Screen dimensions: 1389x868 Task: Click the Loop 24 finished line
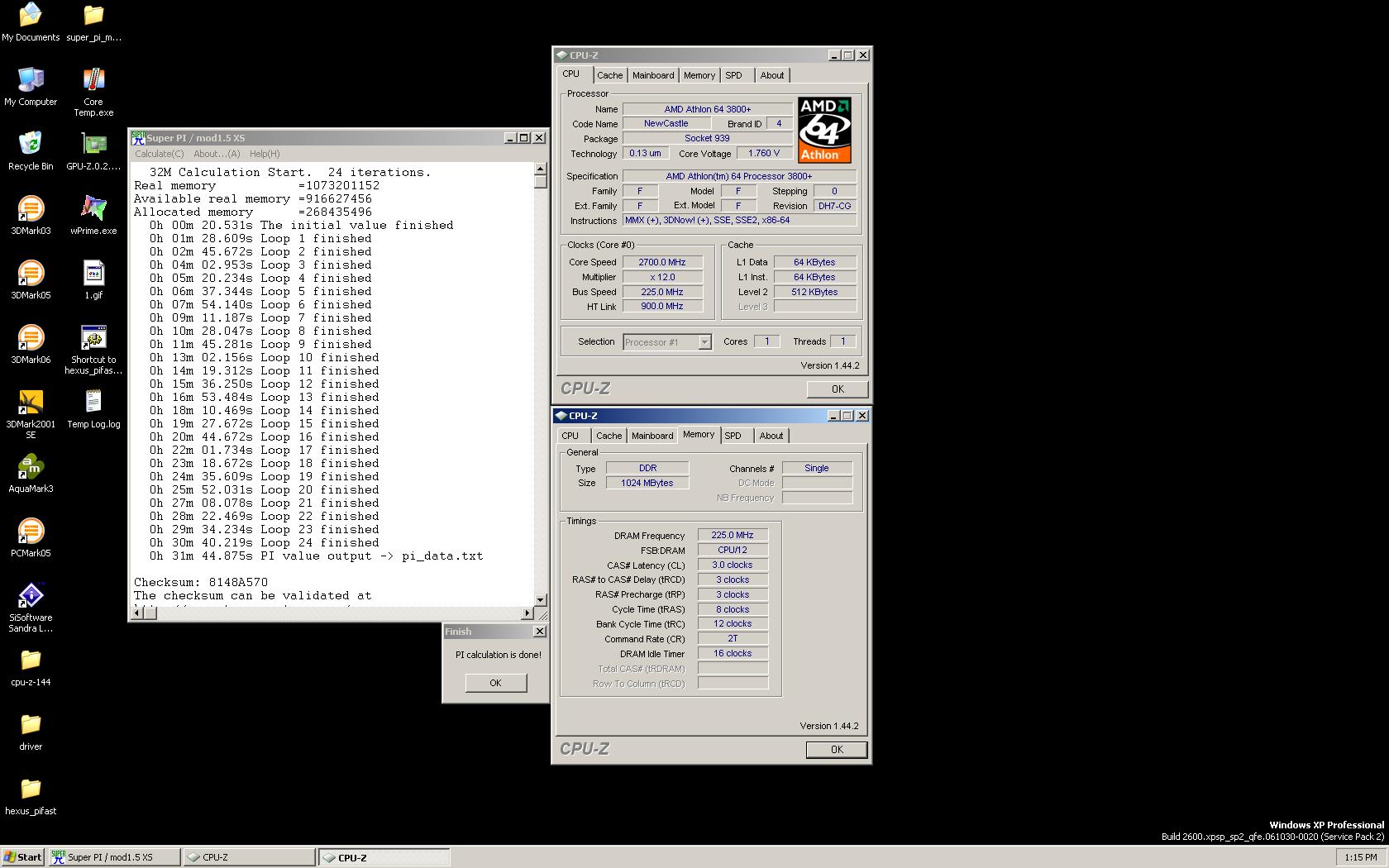point(265,542)
